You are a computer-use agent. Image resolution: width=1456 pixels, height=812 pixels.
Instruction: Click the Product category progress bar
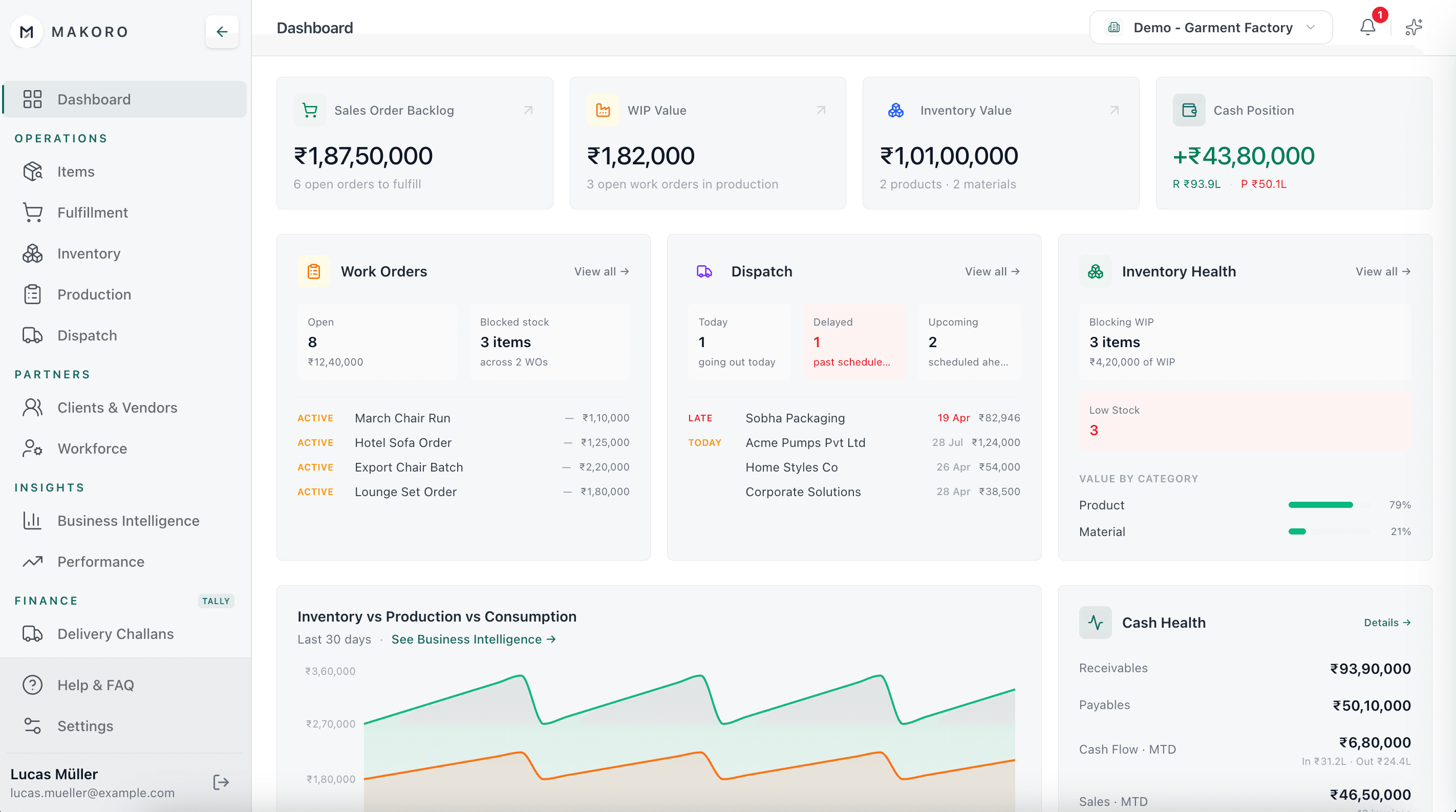pos(1328,505)
